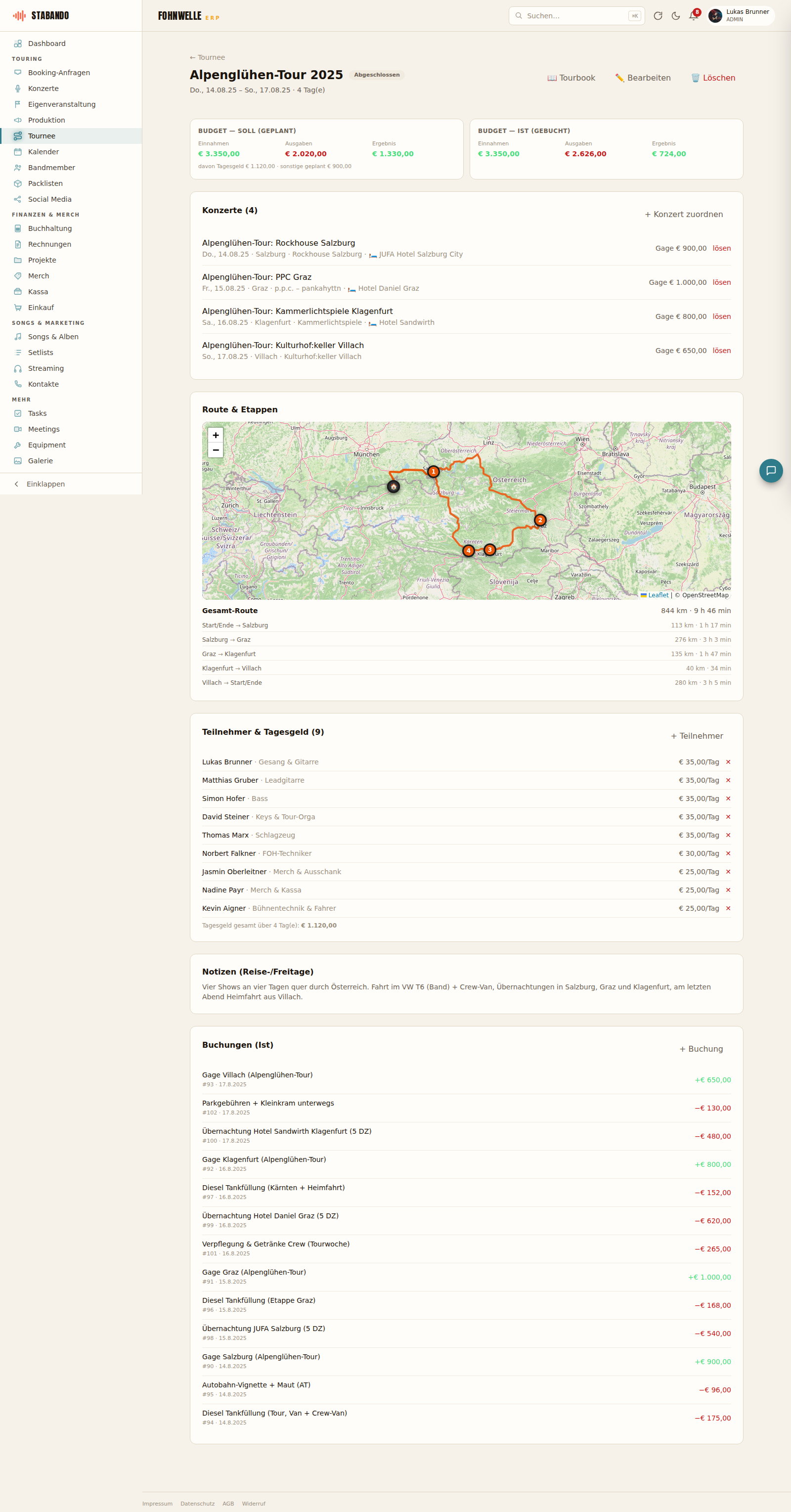791x1512 pixels.
Task: Click + Konzert zuordnen
Action: click(x=684, y=214)
